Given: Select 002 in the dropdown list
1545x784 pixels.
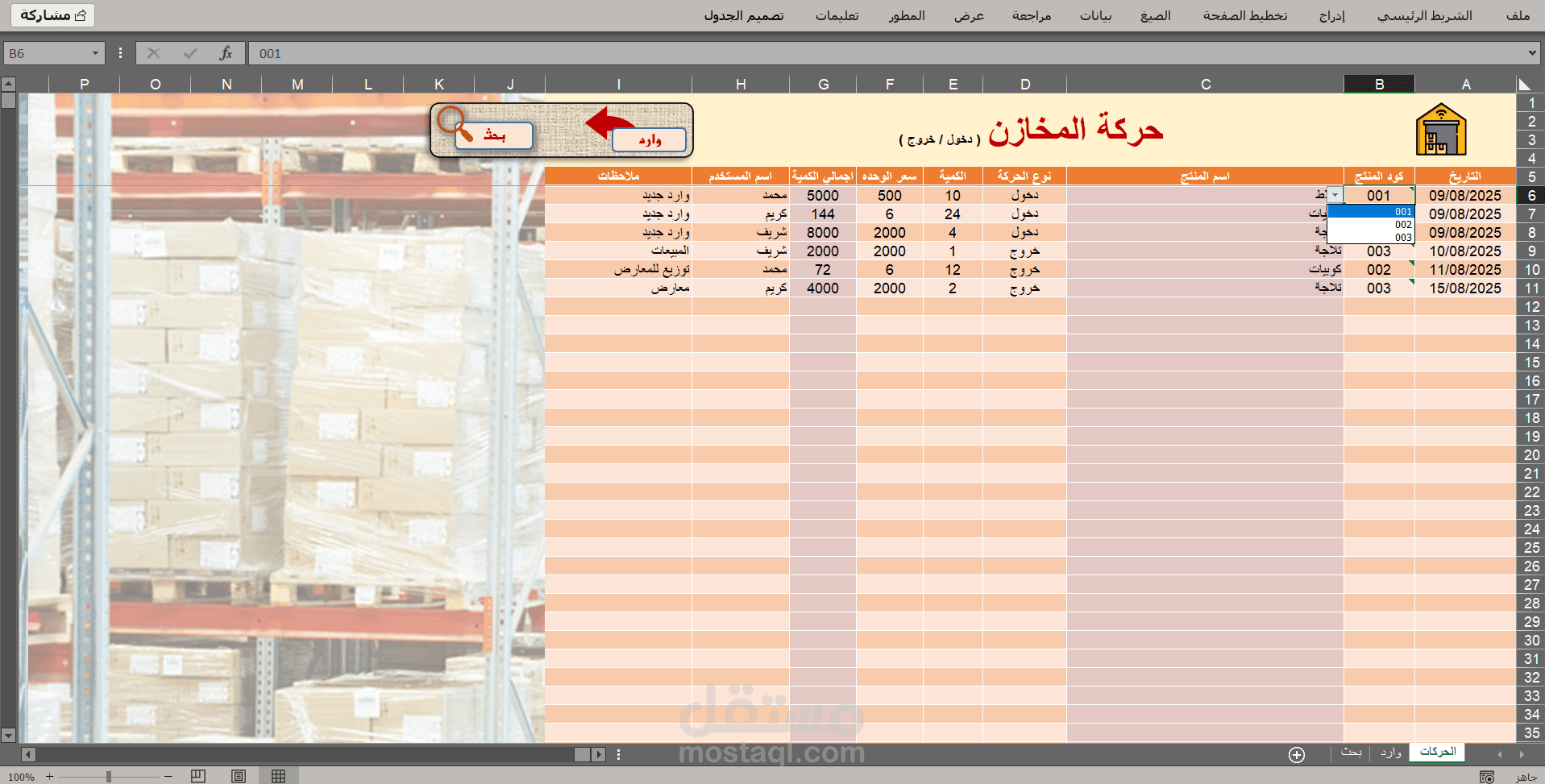Looking at the screenshot, I should coord(1370,224).
